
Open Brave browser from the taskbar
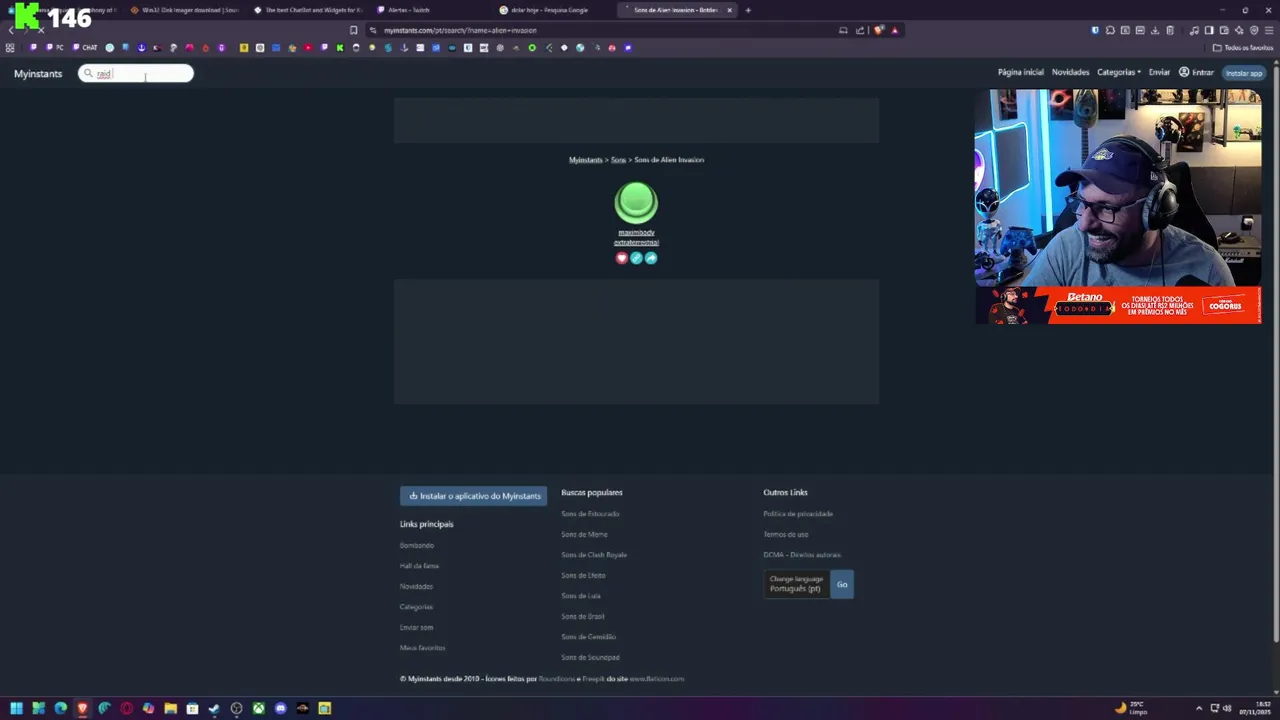[x=82, y=708]
